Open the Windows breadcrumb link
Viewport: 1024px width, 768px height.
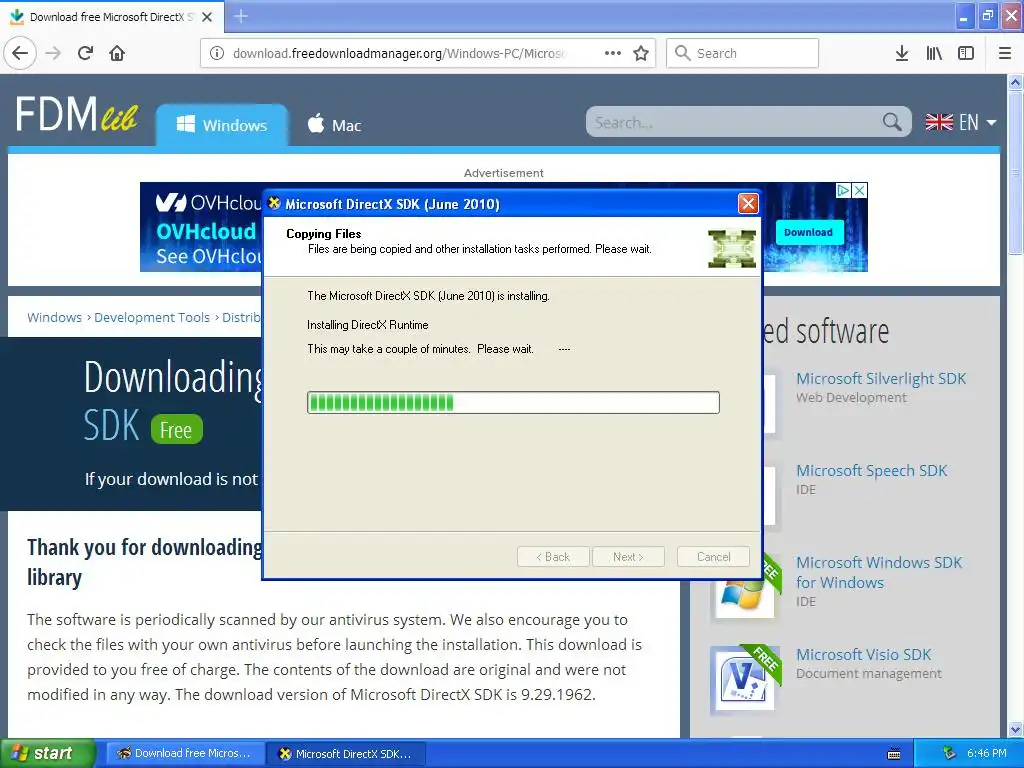tap(54, 317)
